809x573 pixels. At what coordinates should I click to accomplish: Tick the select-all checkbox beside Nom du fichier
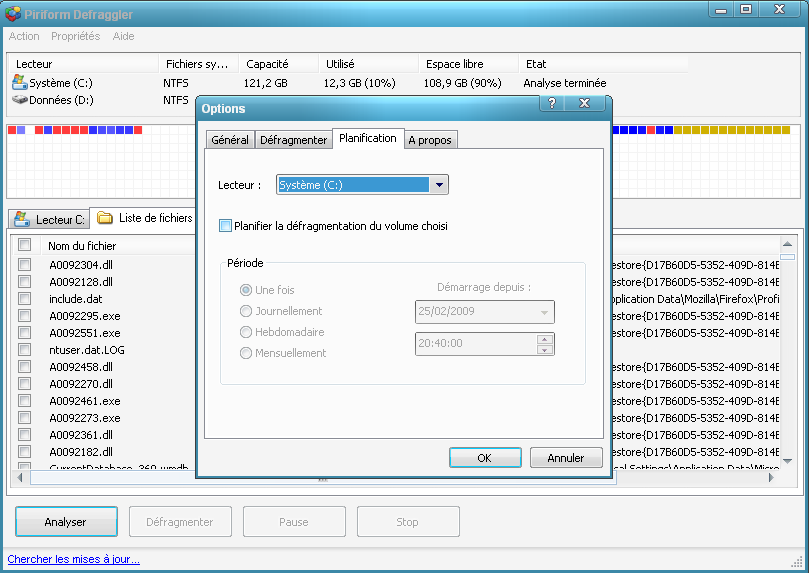pyautogui.click(x=24, y=244)
